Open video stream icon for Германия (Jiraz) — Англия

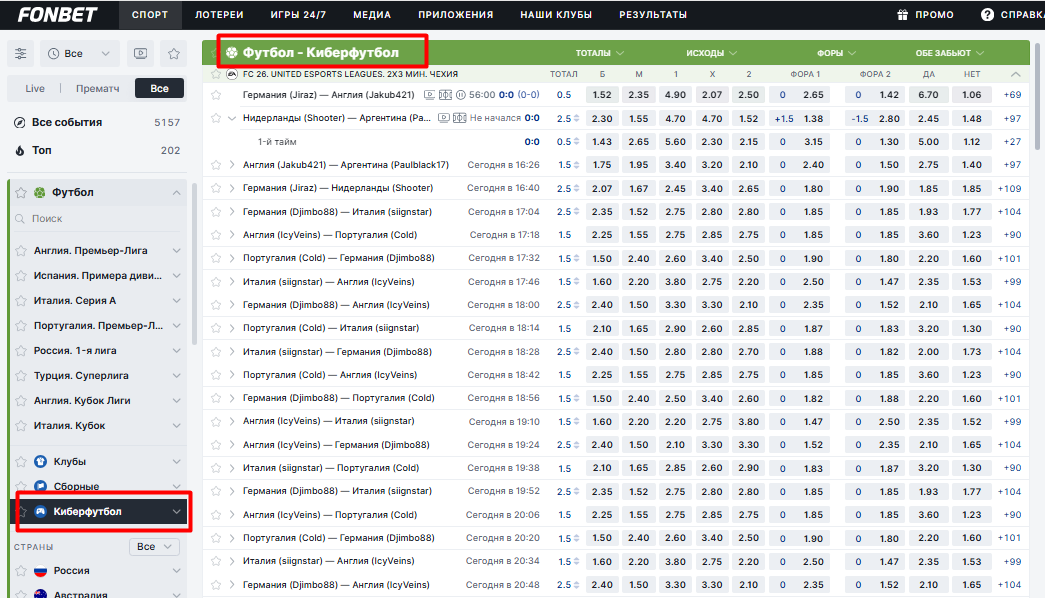point(430,95)
